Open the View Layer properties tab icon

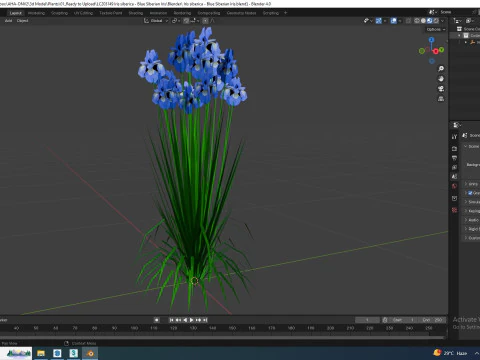click(454, 167)
